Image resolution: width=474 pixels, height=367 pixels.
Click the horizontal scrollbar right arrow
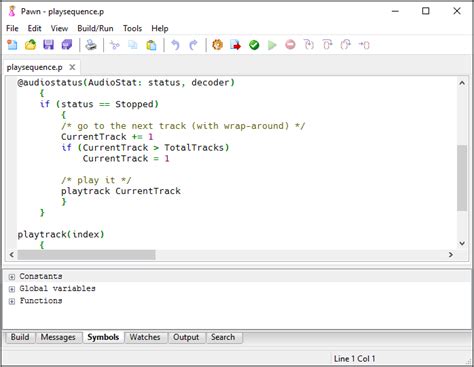tap(451, 255)
